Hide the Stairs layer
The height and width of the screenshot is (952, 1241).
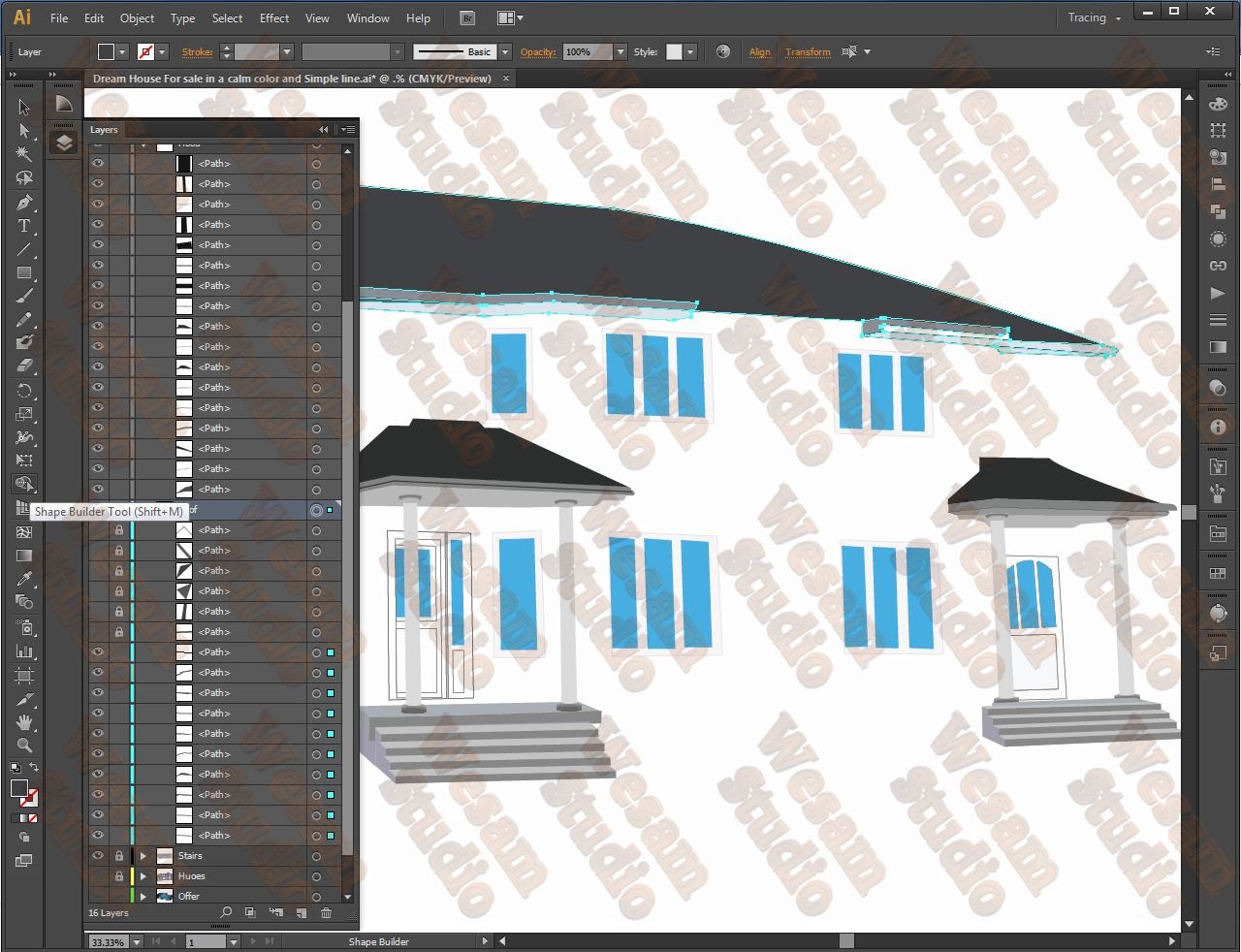[98, 856]
